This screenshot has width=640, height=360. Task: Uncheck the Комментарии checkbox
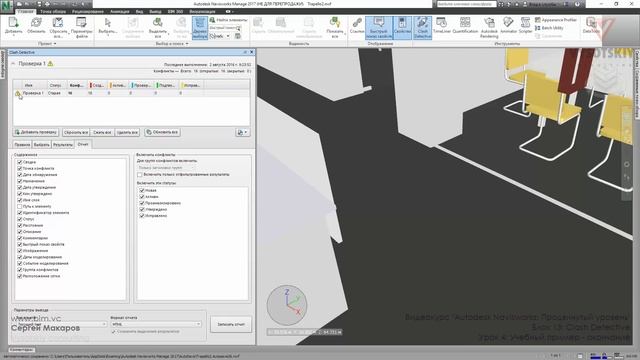20,238
